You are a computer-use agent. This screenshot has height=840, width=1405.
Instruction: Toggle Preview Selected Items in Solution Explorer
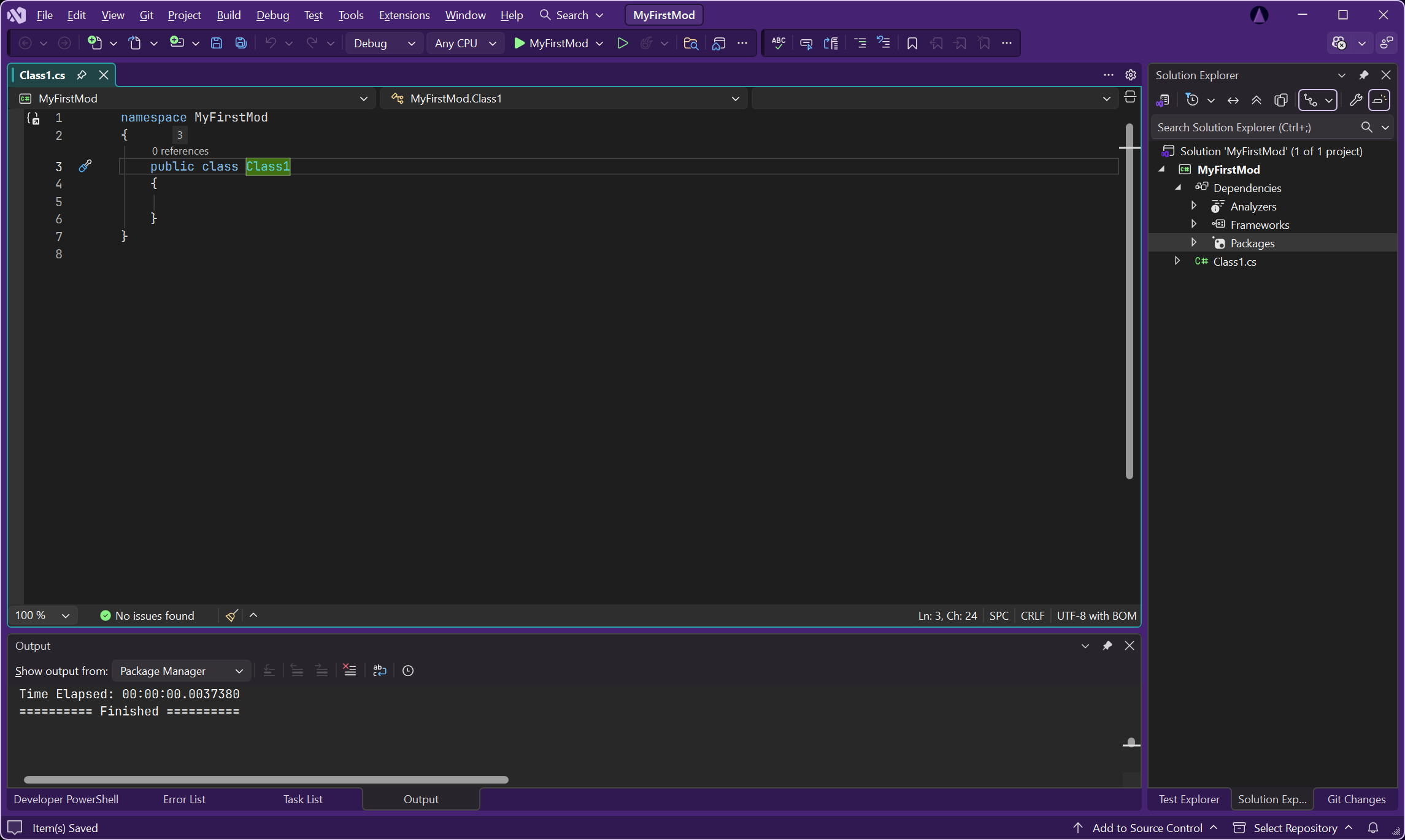tap(1379, 100)
